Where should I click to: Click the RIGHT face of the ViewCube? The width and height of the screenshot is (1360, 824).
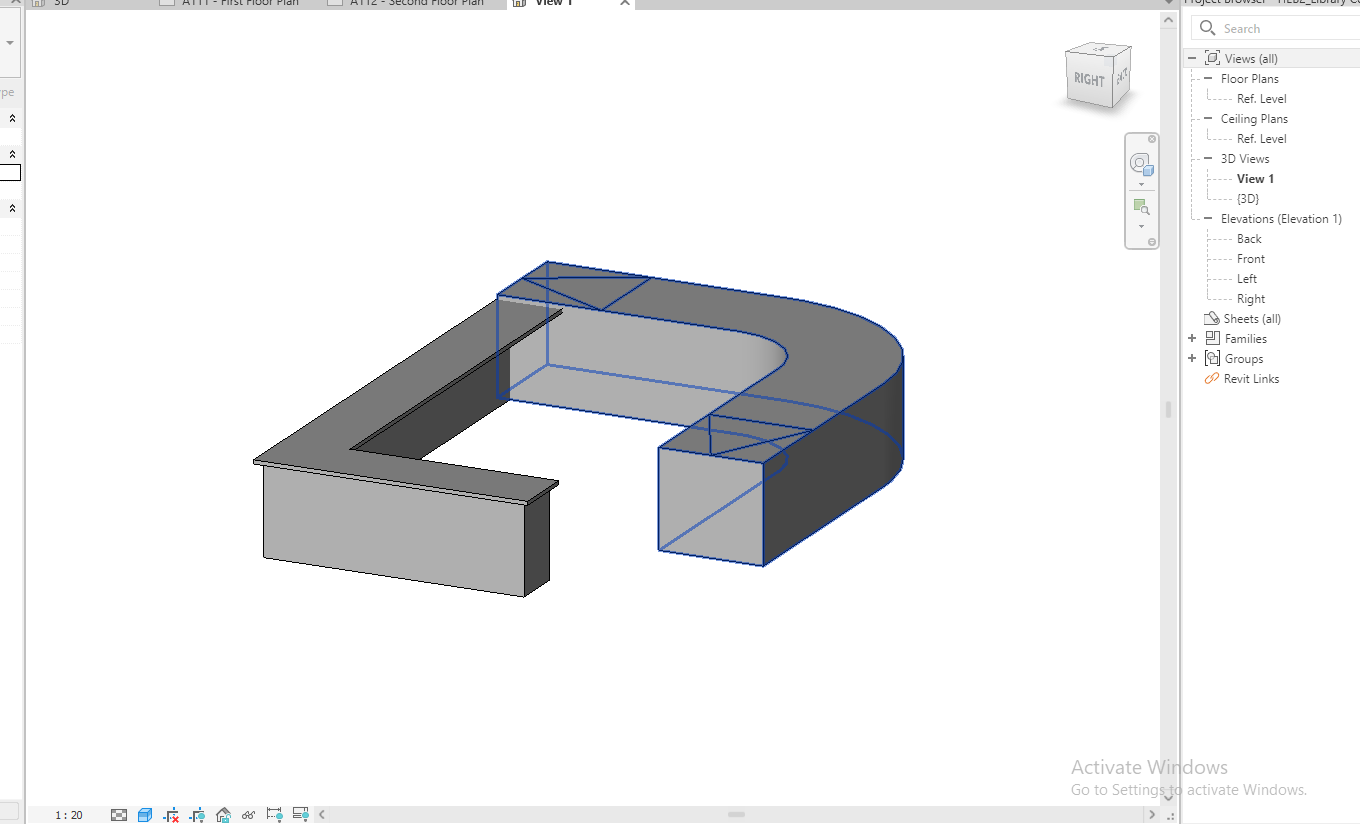tap(1089, 79)
